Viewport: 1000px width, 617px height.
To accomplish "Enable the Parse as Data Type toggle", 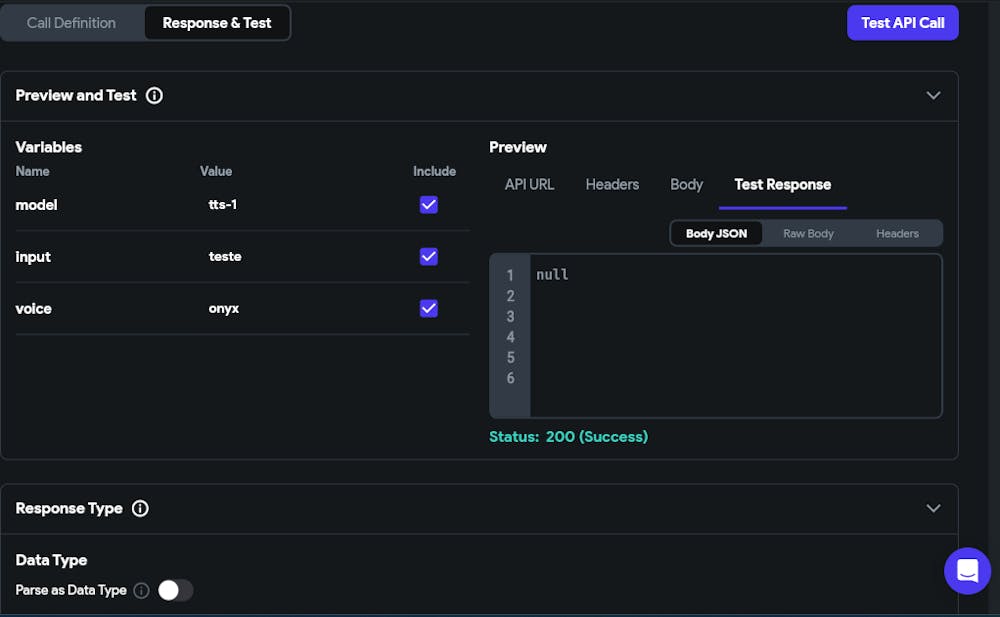I will (175, 590).
